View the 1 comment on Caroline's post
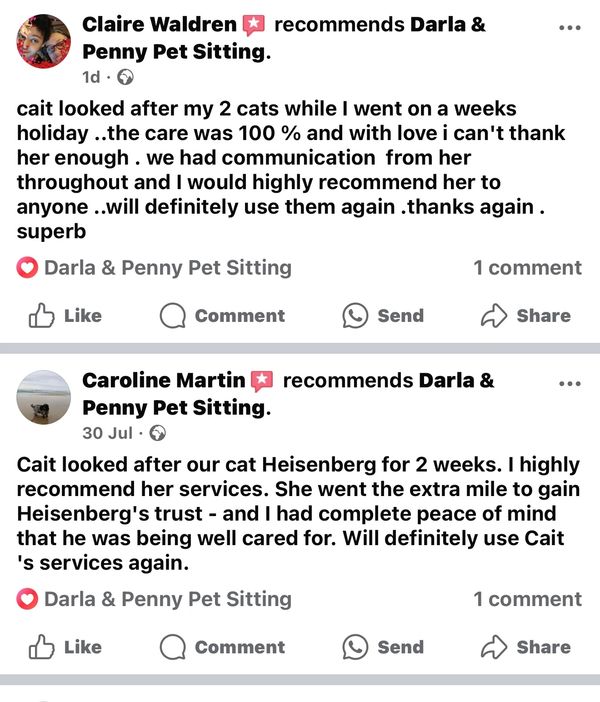600x702 pixels. 527,600
